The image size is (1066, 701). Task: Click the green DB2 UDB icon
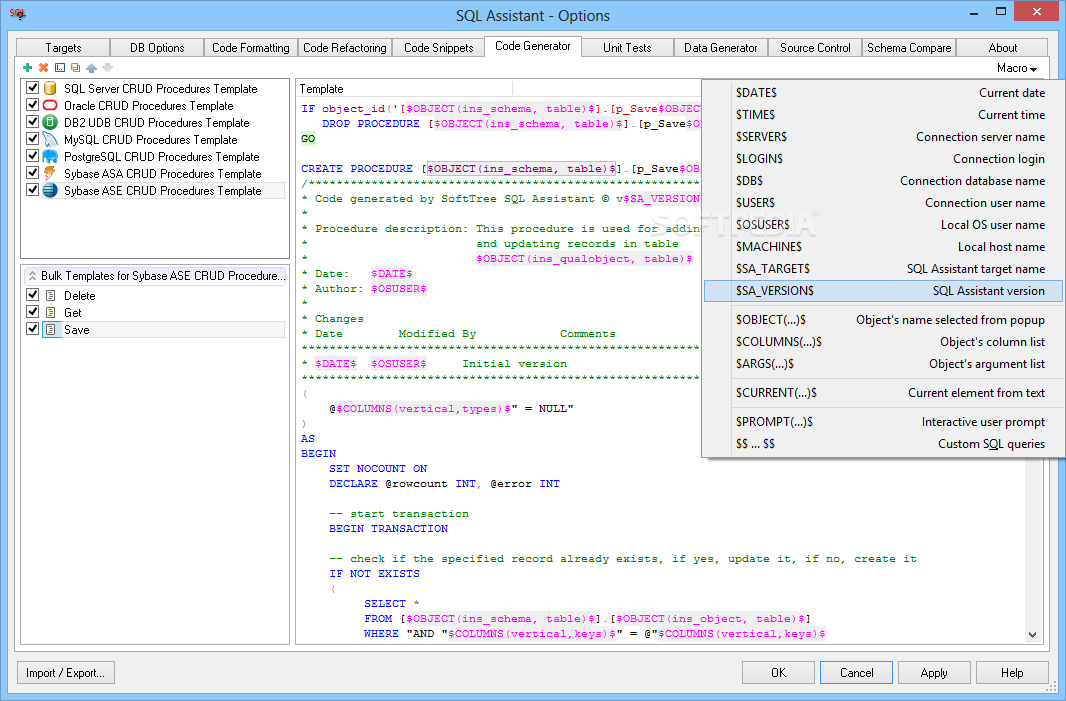point(50,122)
